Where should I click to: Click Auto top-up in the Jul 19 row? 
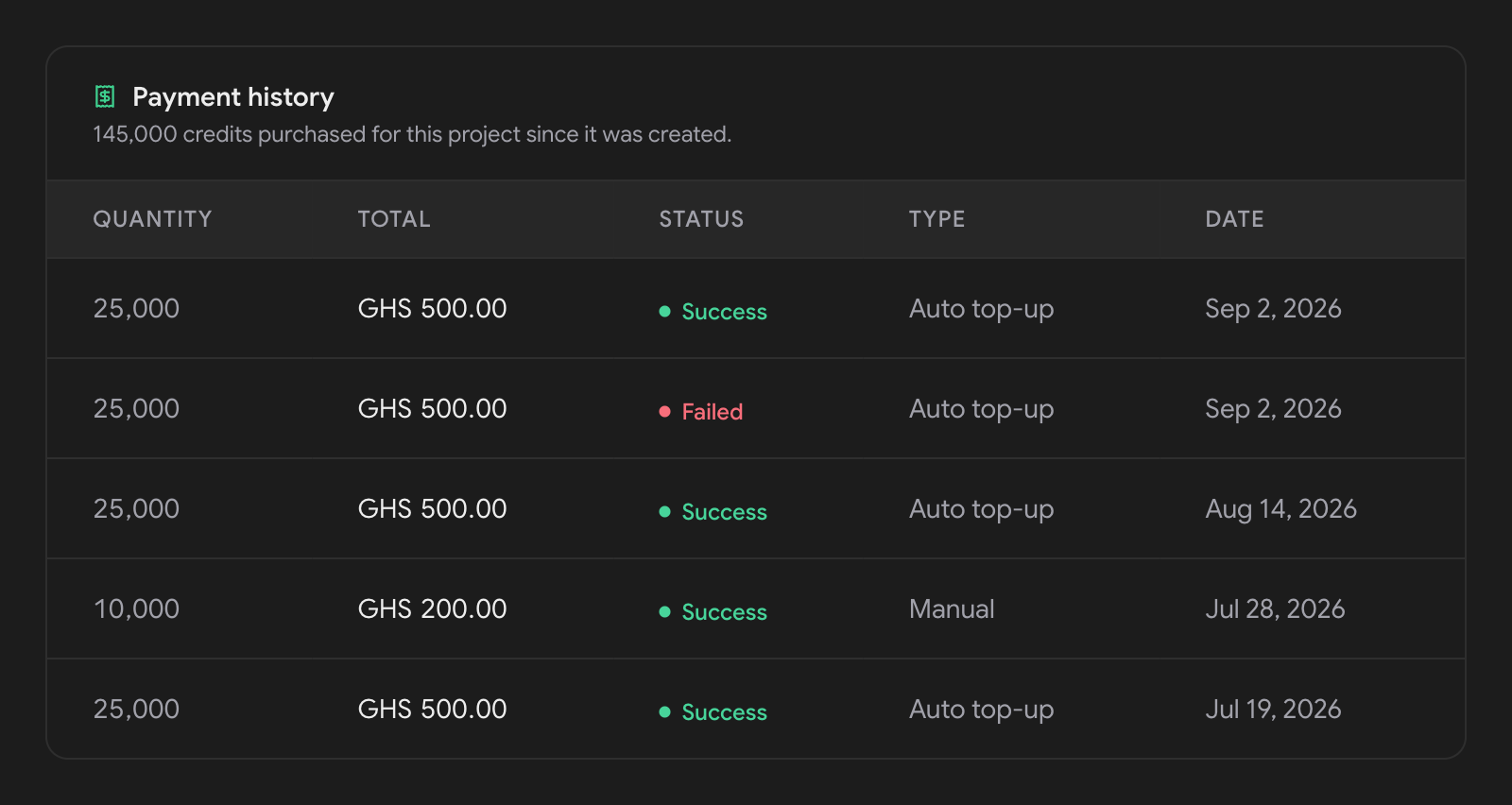click(x=981, y=710)
